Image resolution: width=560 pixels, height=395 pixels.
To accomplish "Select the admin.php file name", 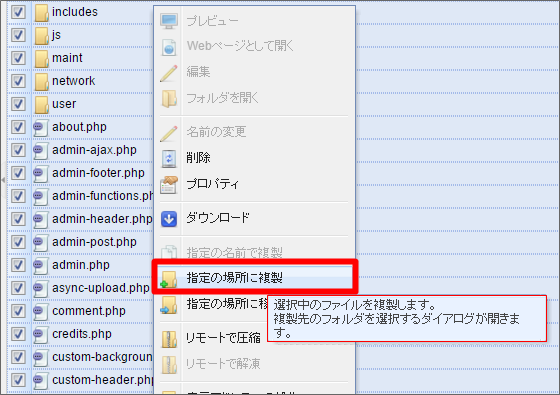I will pyautogui.click(x=81, y=265).
